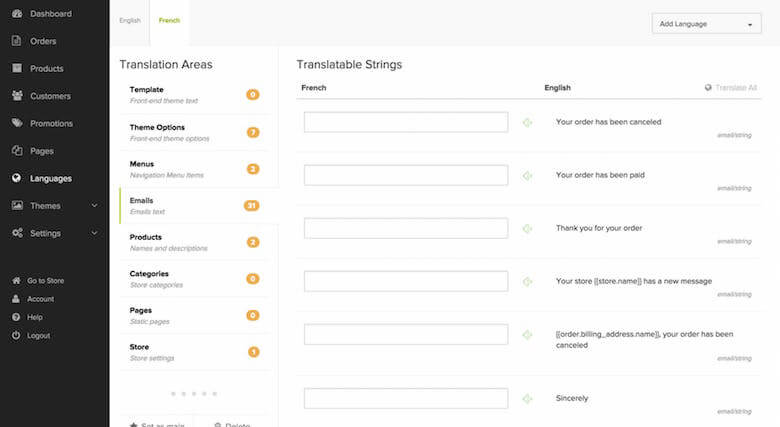Click copy arrow beside 'Your order has been paid'
This screenshot has height=427, width=780.
pos(528,175)
